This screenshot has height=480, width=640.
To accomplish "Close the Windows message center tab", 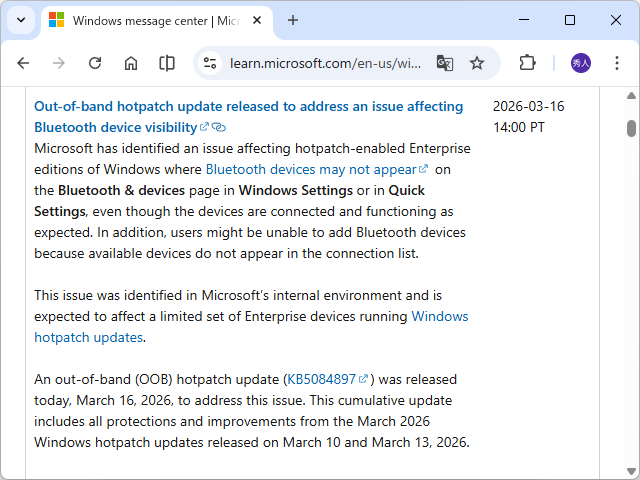I will tap(258, 20).
